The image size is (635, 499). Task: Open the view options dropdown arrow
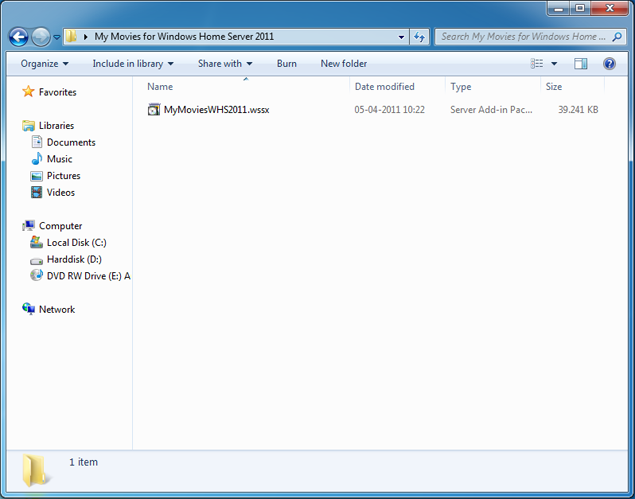click(x=554, y=64)
